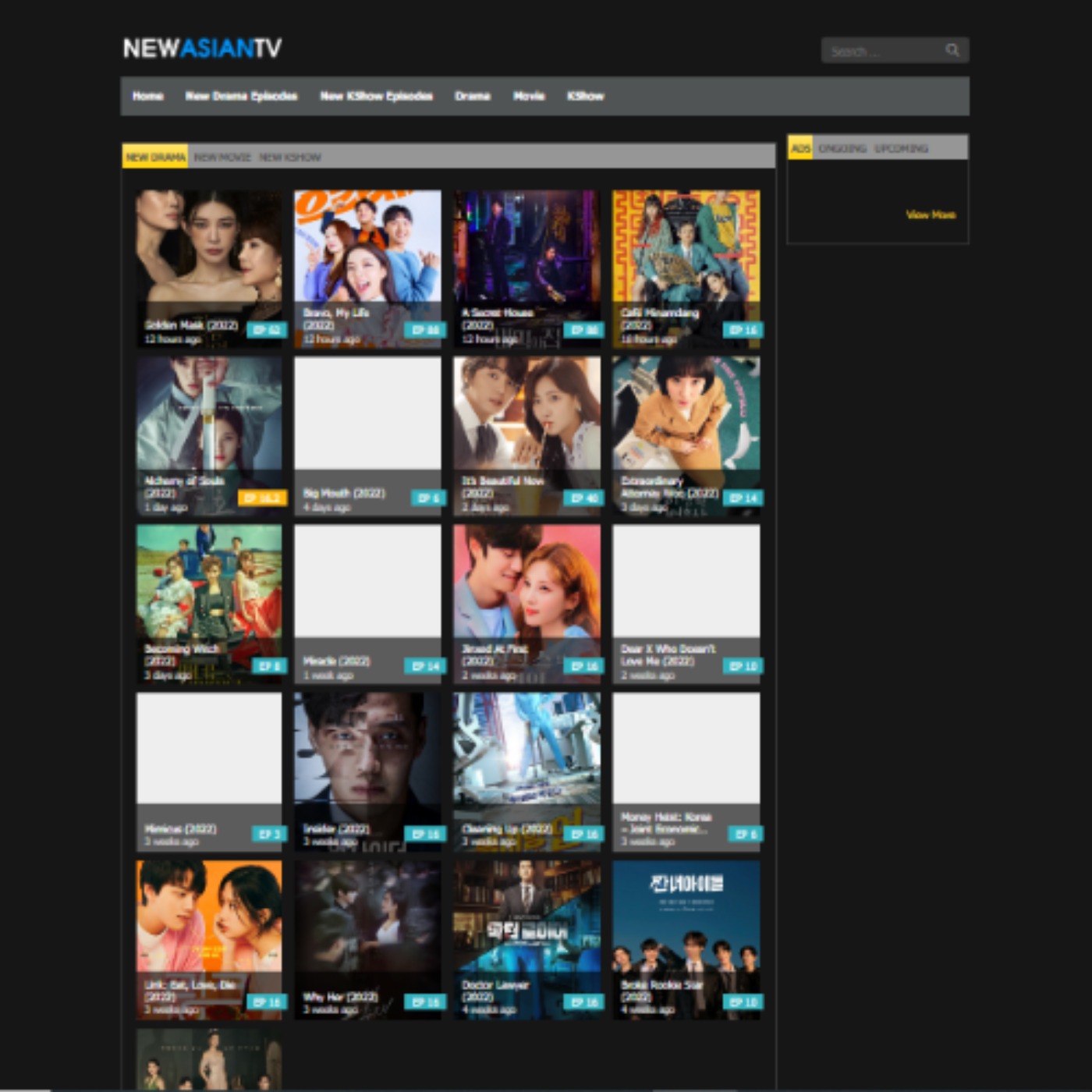Click the EP 16 badge on Café Minamdang
This screenshot has height=1092, width=1092.
[744, 330]
